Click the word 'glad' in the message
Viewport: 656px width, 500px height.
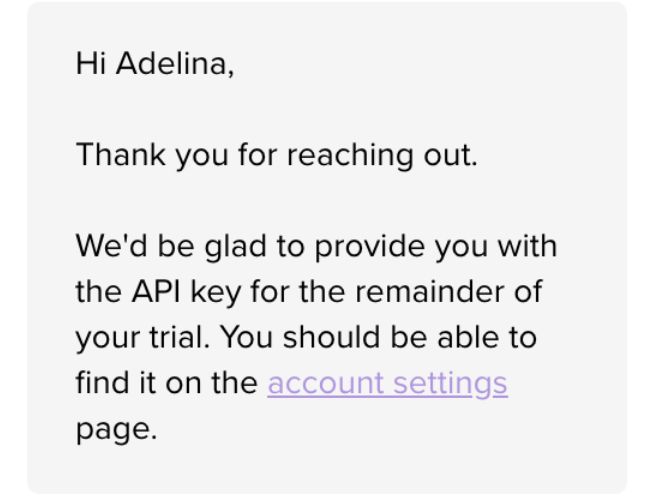[x=236, y=246]
